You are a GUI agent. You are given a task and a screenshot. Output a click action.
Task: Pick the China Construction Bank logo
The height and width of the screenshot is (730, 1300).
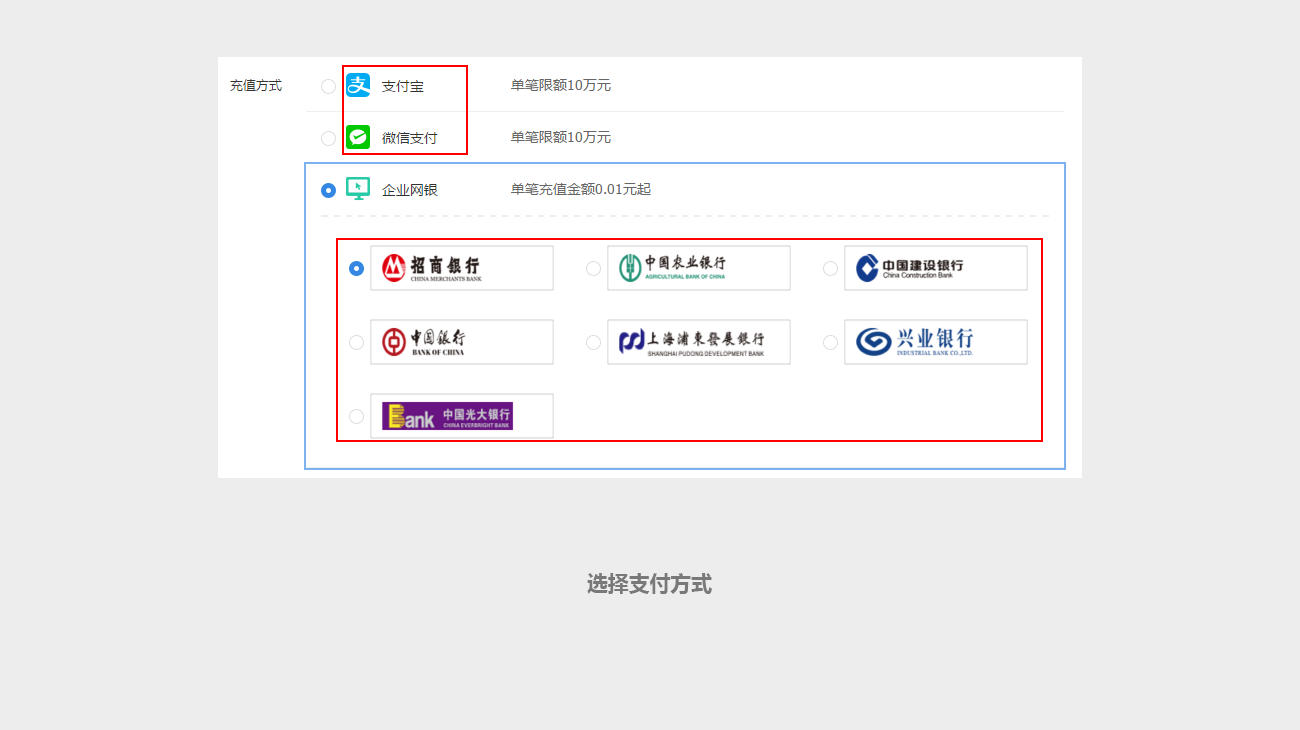point(935,268)
